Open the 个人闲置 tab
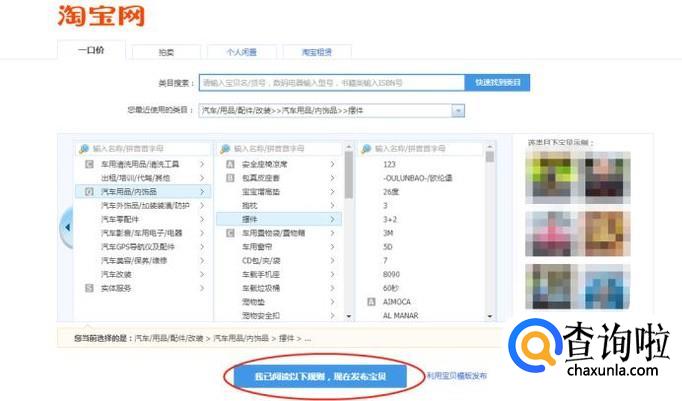 (241, 52)
